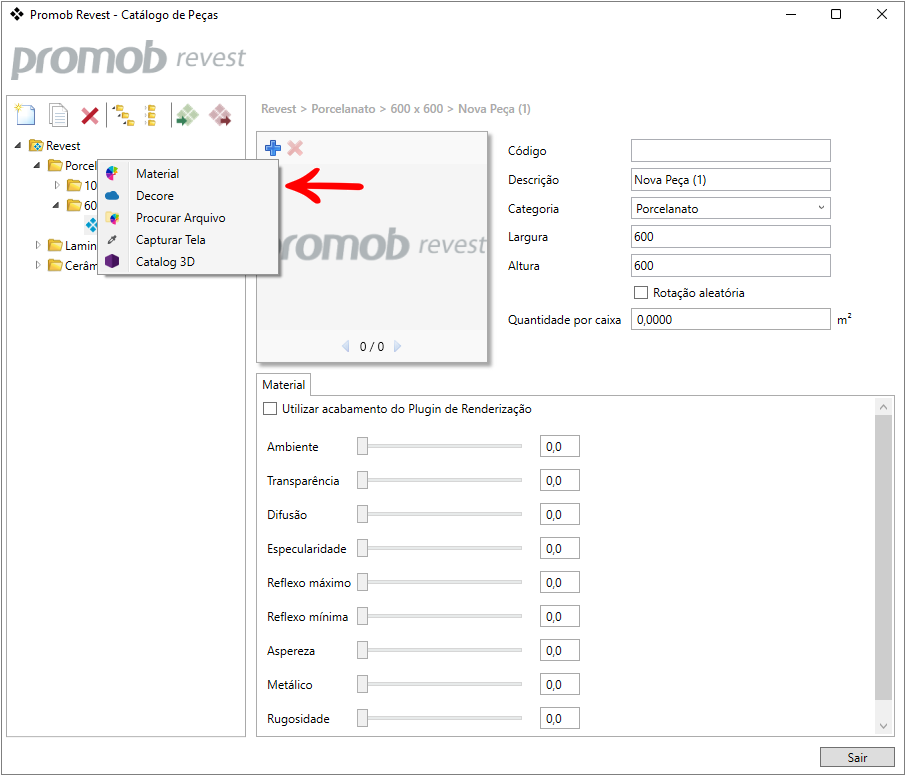
Task: Collapse the Porcelanato folder arrow
Action: coord(37,166)
